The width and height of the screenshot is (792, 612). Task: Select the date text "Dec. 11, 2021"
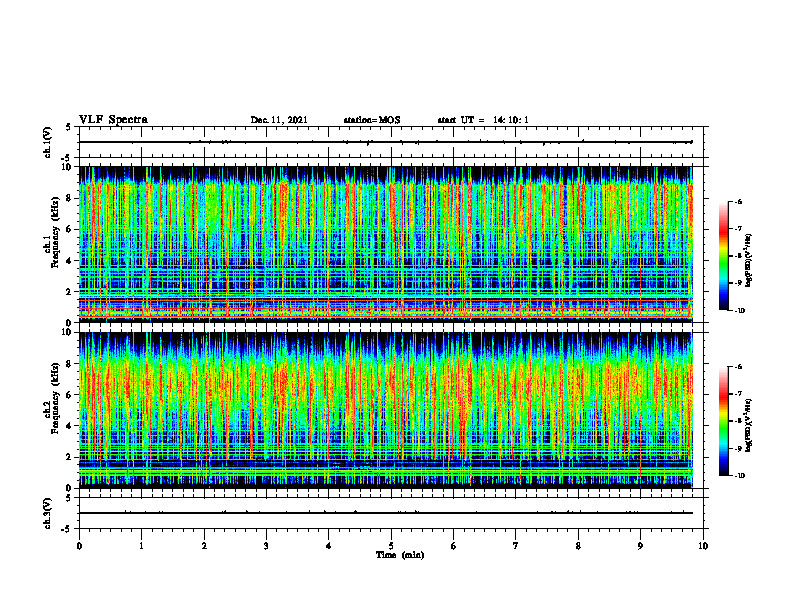coord(279,120)
